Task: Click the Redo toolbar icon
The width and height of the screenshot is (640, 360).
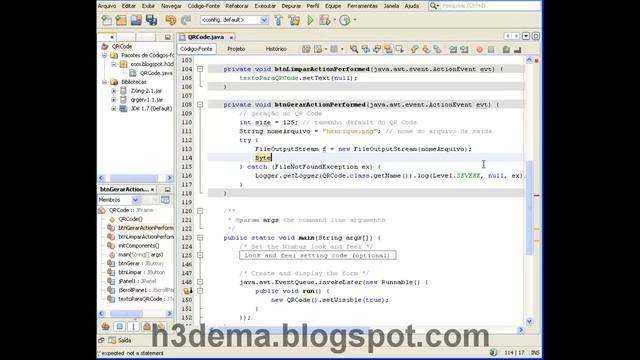Action: 186,20
